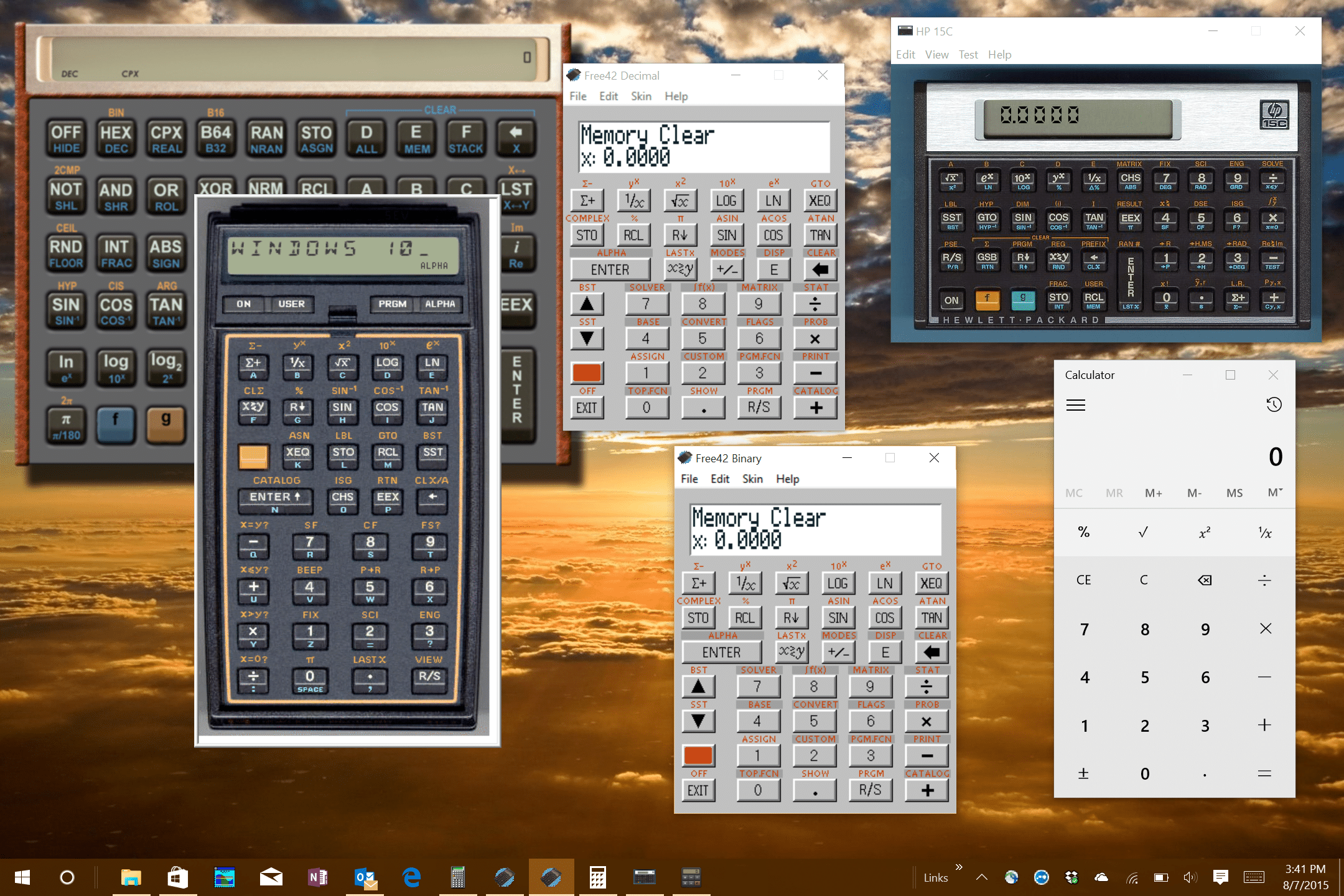Viewport: 1344px width, 896px height.
Task: Click back-arrow key on brown programmer calculator
Action: click(x=516, y=138)
